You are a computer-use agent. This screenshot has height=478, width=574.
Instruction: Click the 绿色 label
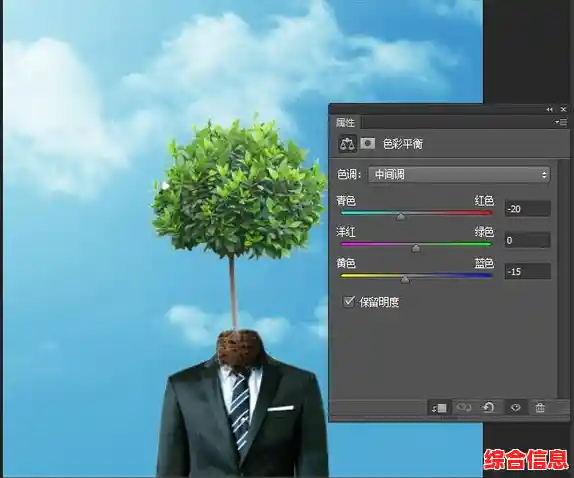pos(484,232)
